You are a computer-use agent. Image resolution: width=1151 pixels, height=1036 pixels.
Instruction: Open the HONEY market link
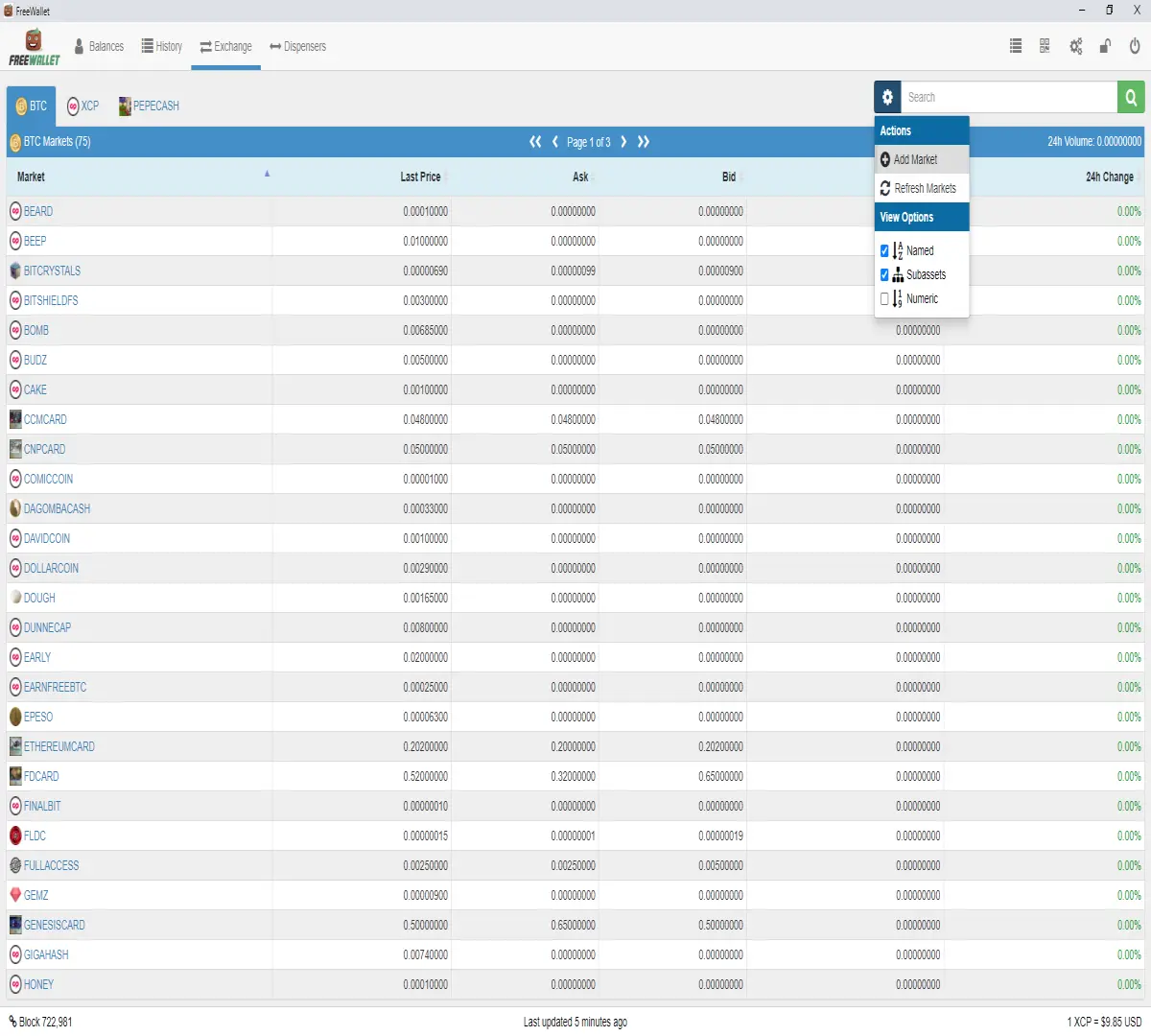(x=38, y=984)
